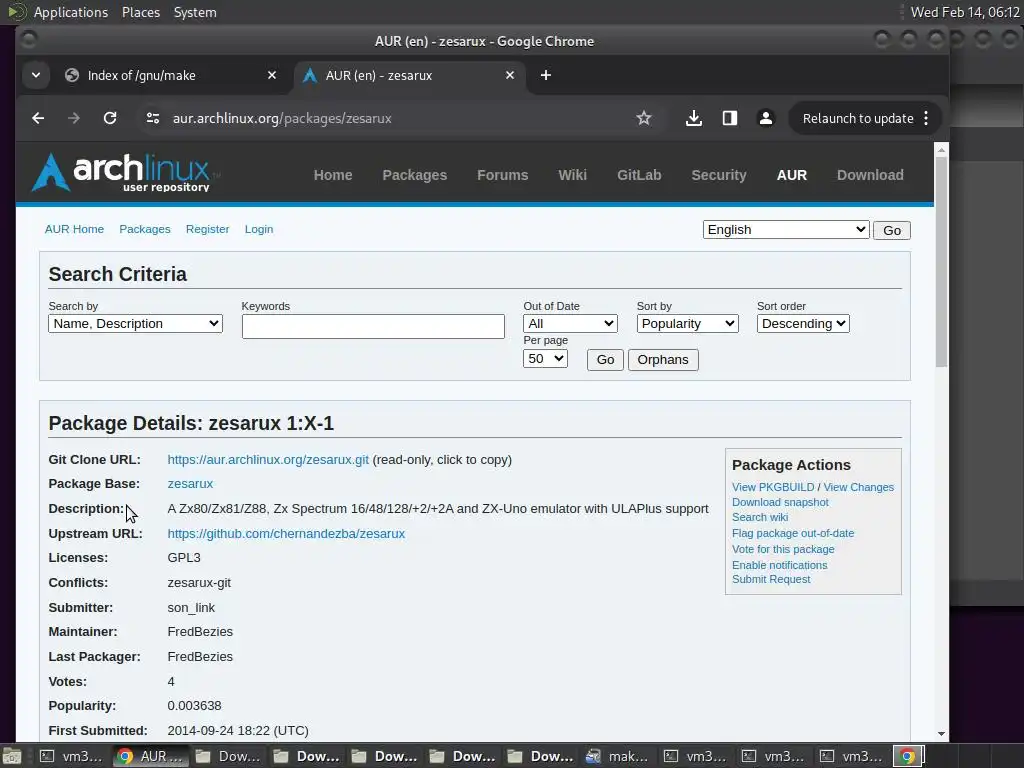Image resolution: width=1024 pixels, height=768 pixels.
Task: Click the scrollbar down arrow
Action: 941,733
